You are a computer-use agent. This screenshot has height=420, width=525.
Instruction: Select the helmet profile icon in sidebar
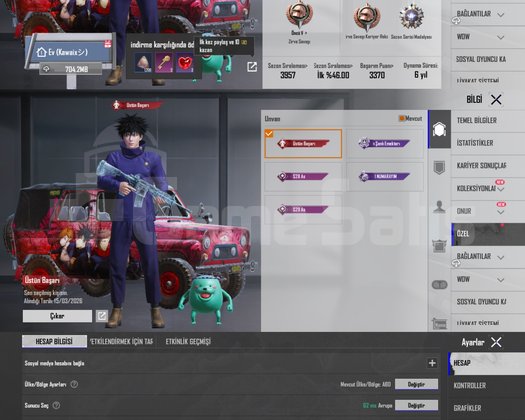[x=439, y=129]
